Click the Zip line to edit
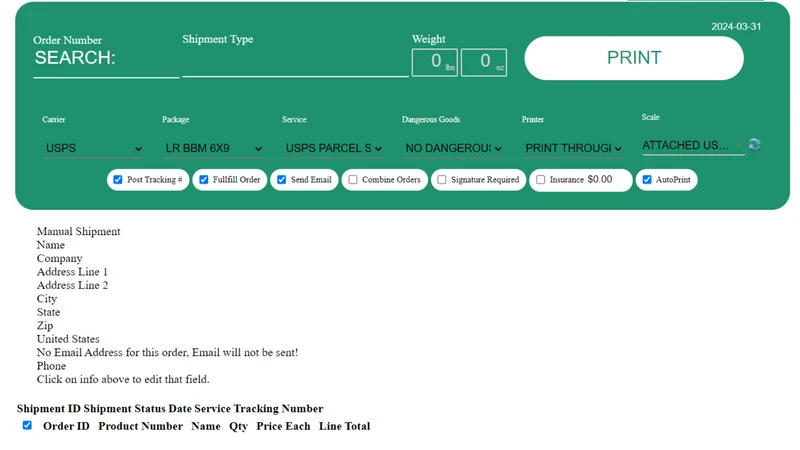 point(45,326)
